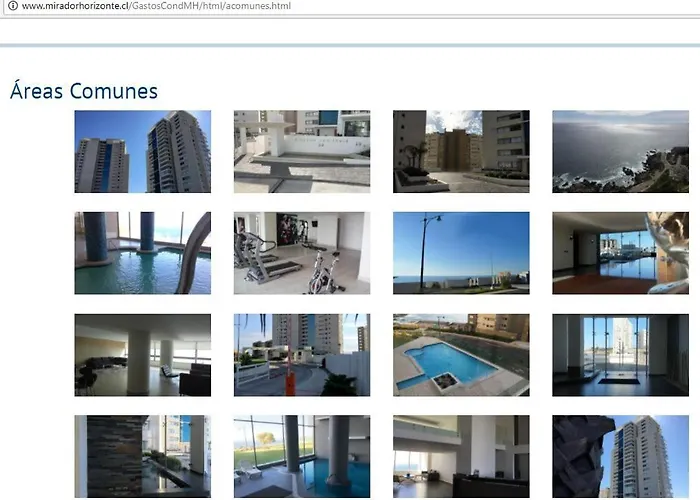Screen dimensions: 700x500
Task: Open the lounge with white columns thumbnail
Action: (x=143, y=355)
